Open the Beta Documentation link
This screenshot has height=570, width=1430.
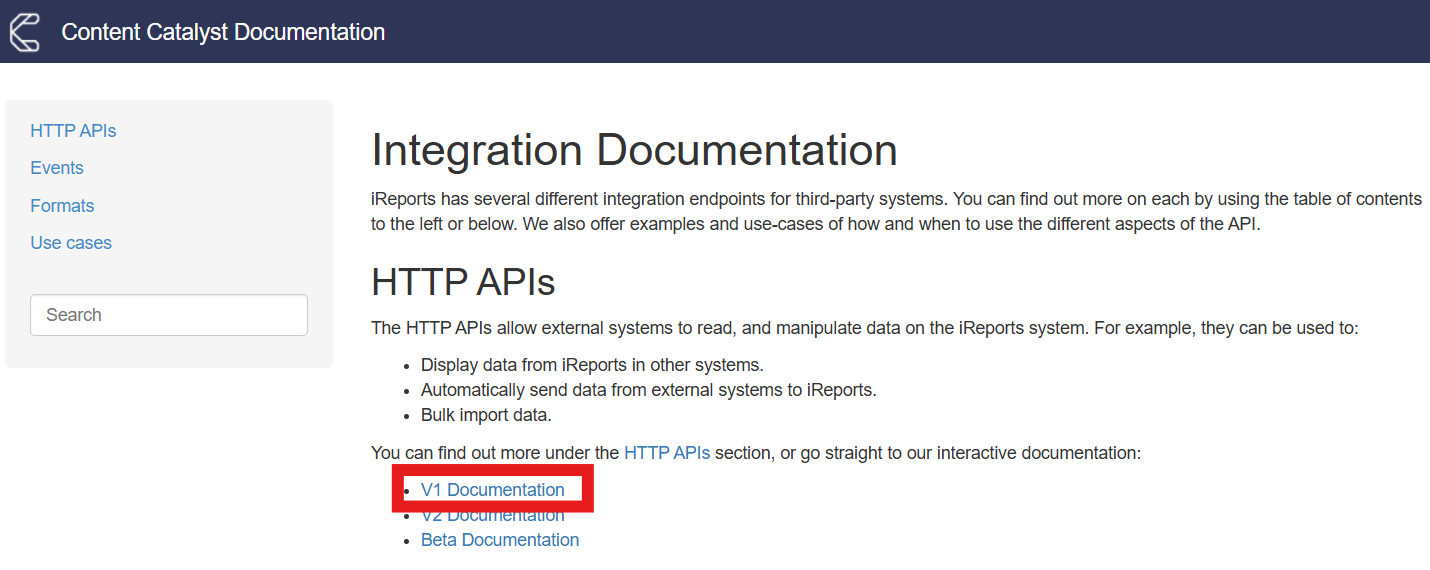(x=500, y=540)
